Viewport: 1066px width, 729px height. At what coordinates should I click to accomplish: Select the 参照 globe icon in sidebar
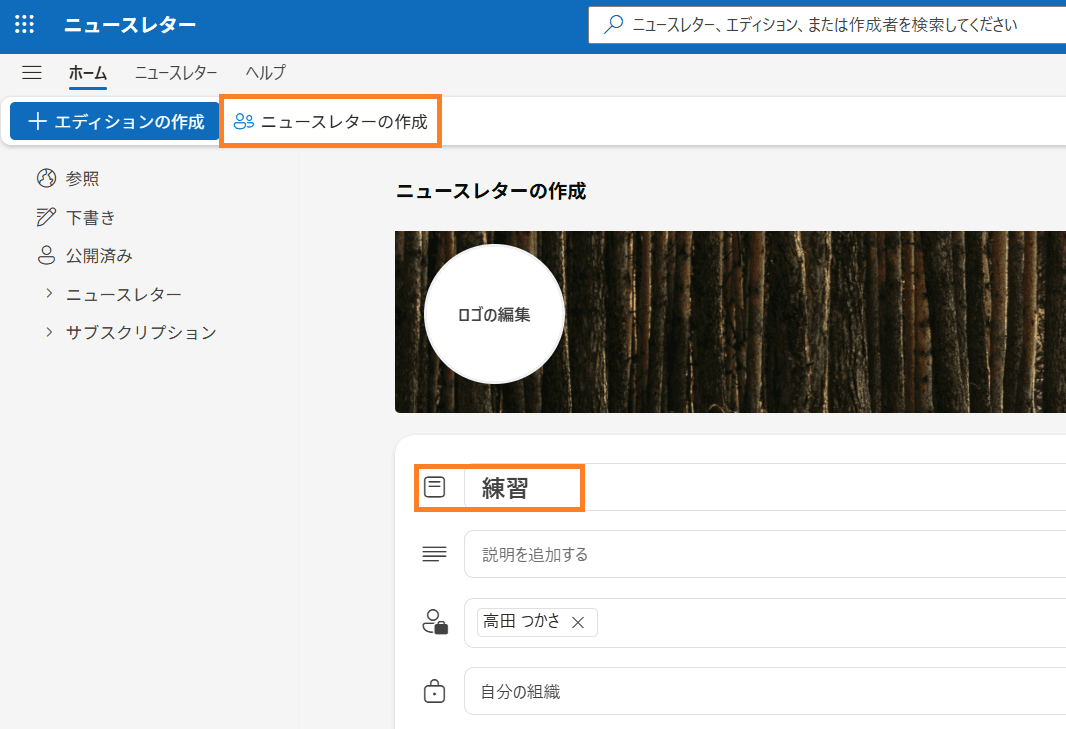point(46,179)
